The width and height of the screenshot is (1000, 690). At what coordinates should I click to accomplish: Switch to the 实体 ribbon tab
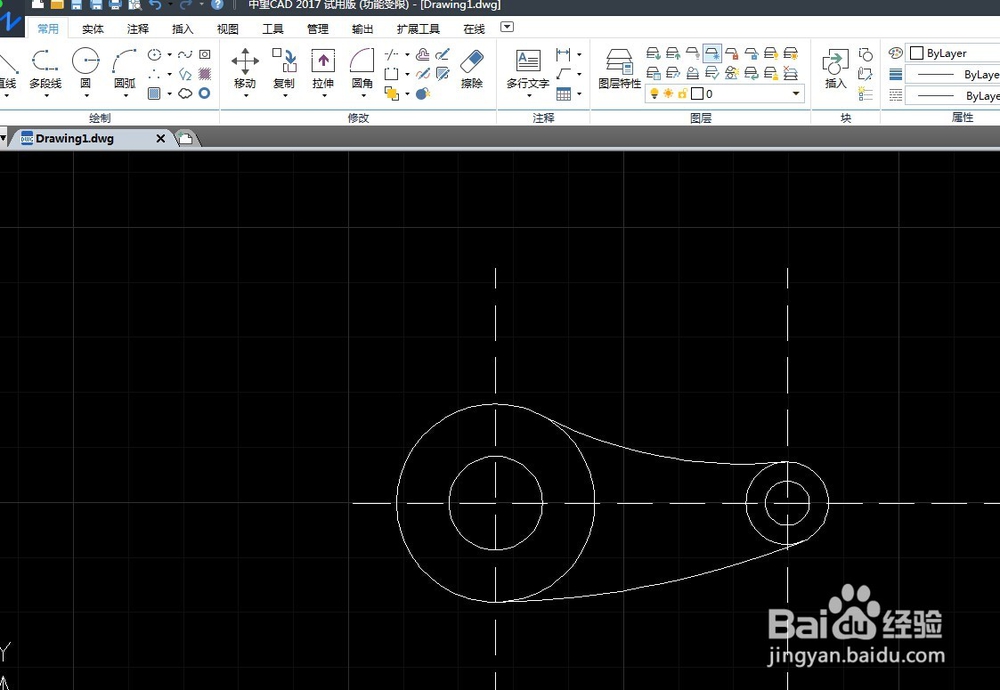92,29
